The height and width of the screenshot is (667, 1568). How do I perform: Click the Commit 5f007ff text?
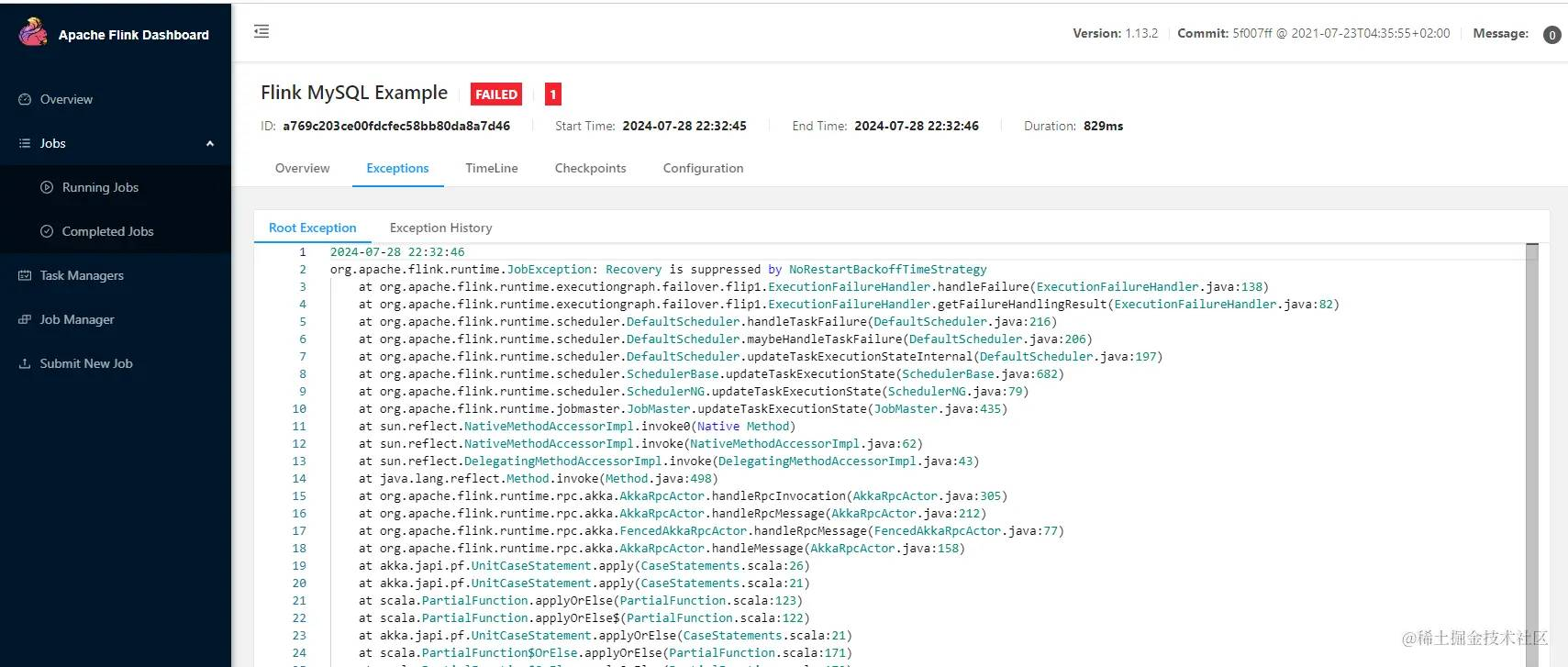point(1314,33)
